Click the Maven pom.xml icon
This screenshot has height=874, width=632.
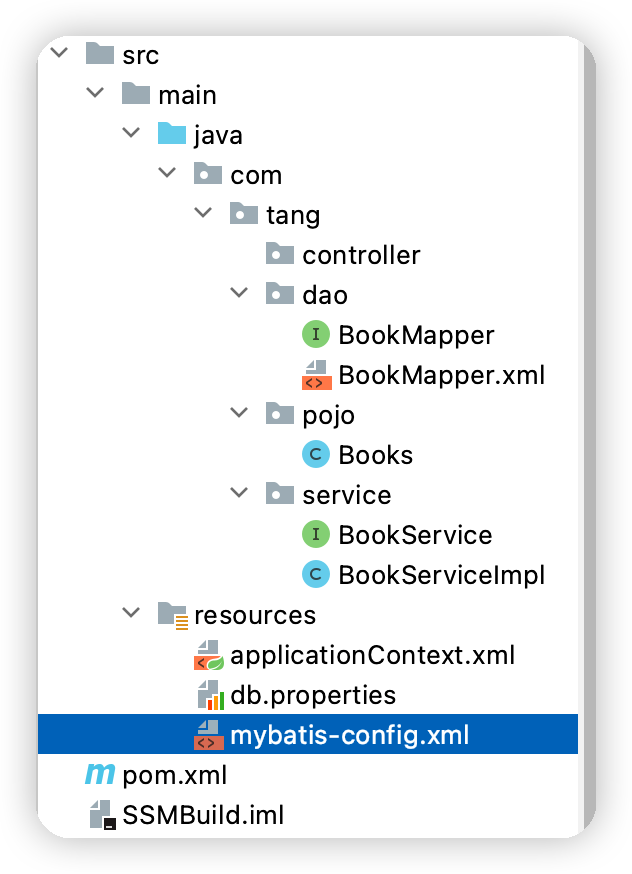(100, 774)
